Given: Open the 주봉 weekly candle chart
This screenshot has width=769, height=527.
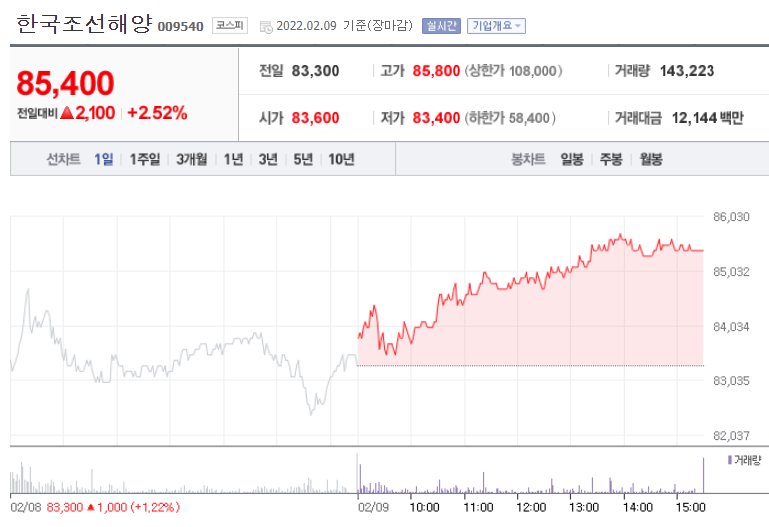Looking at the screenshot, I should point(611,159).
